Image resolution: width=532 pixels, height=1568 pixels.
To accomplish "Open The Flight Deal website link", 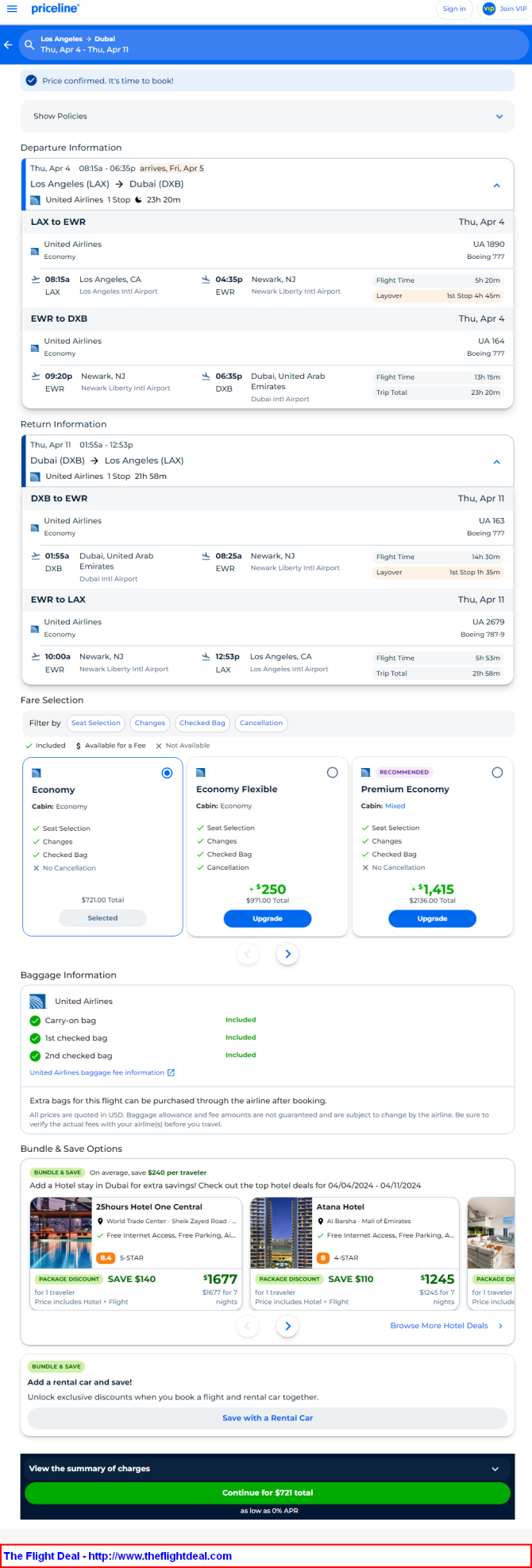I will tap(118, 1556).
